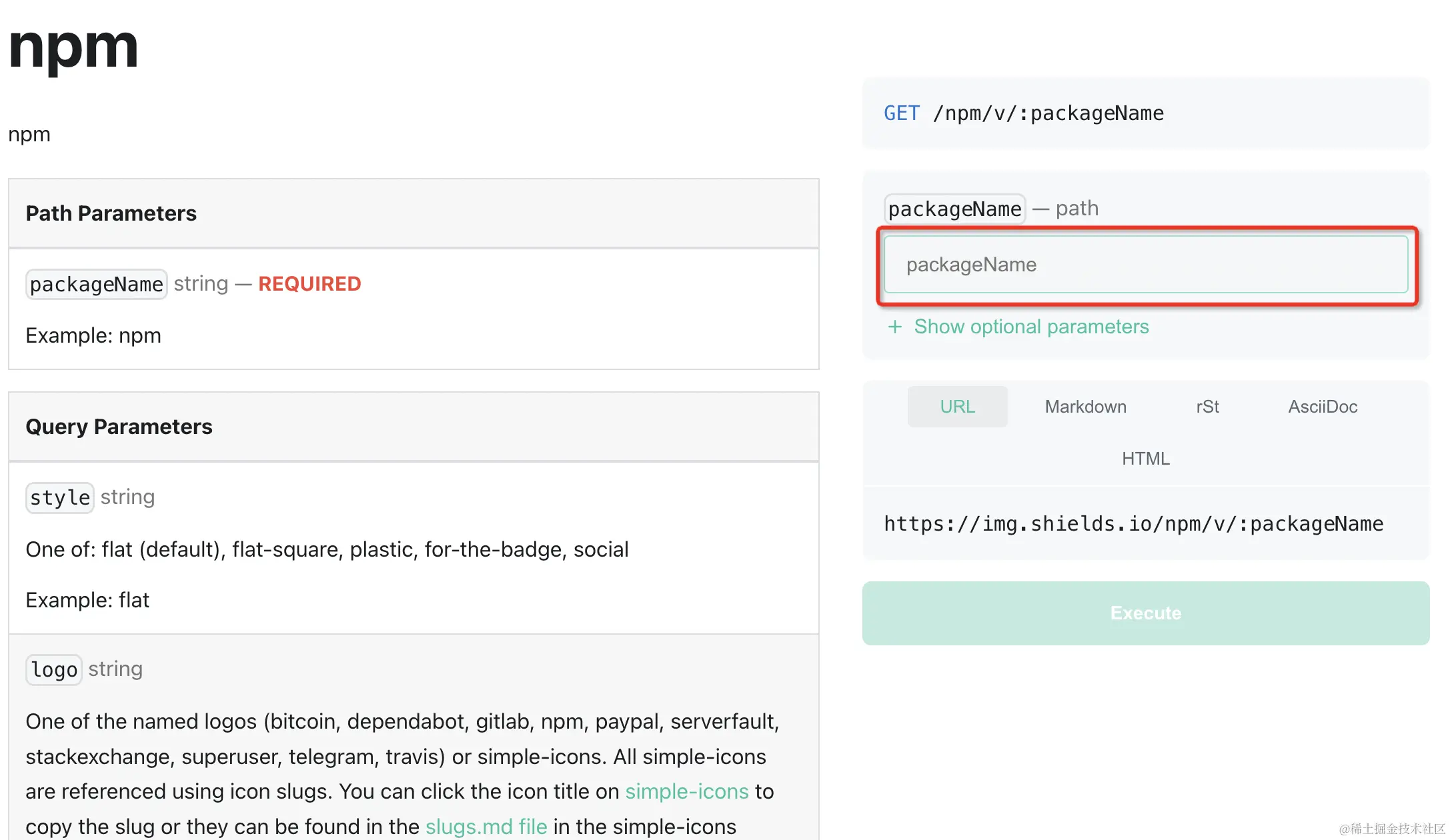1450x840 pixels.
Task: Click the GET /npm/v/:packageName endpoint text
Action: 1024,113
